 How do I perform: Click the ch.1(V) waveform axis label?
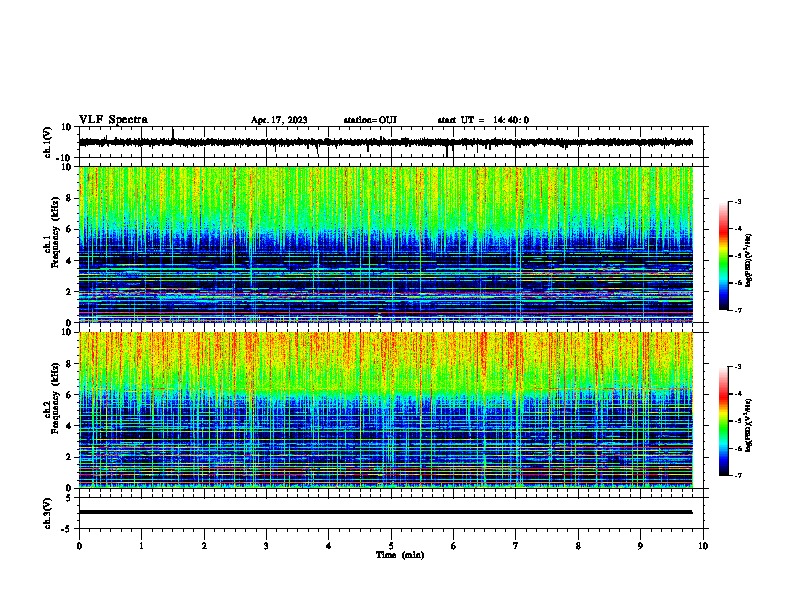(x=48, y=142)
